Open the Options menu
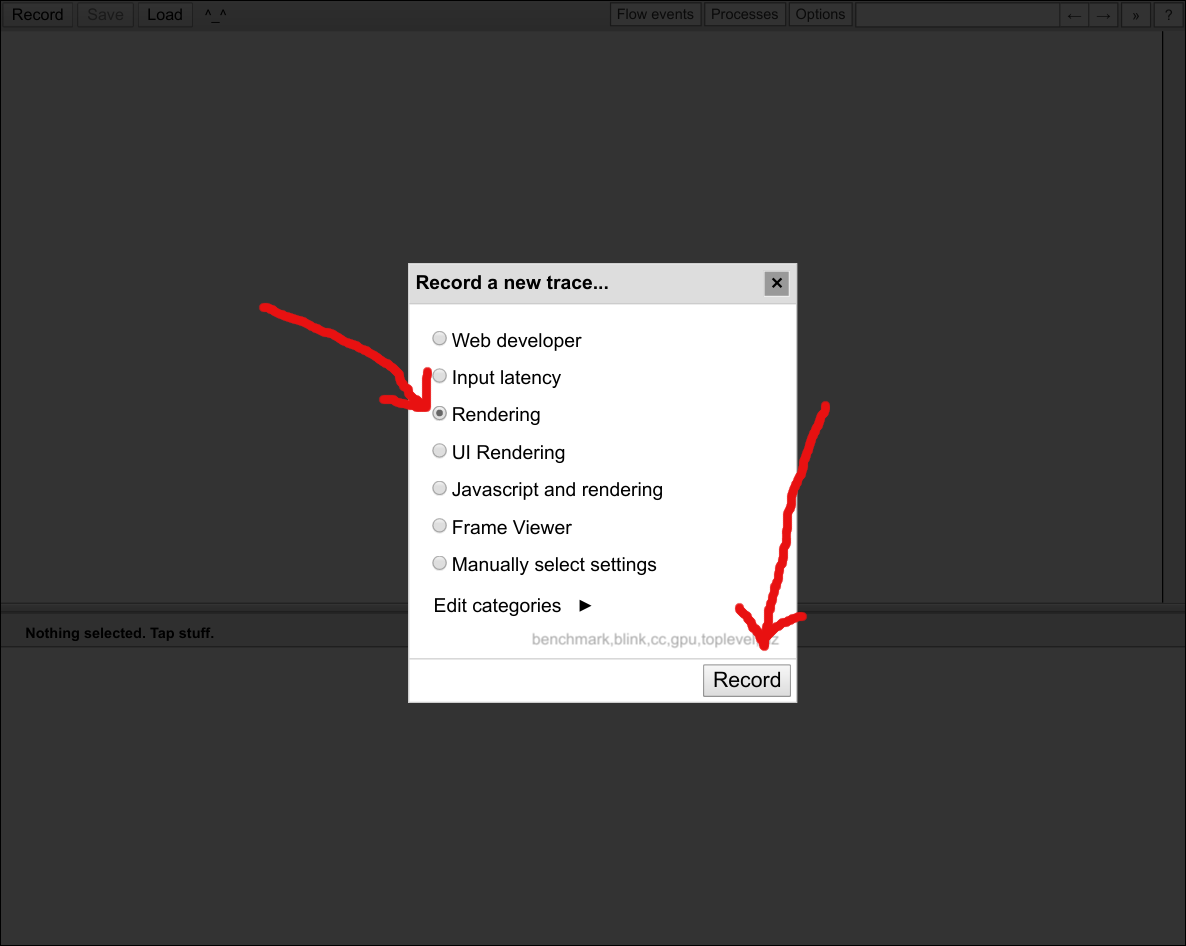 click(820, 15)
